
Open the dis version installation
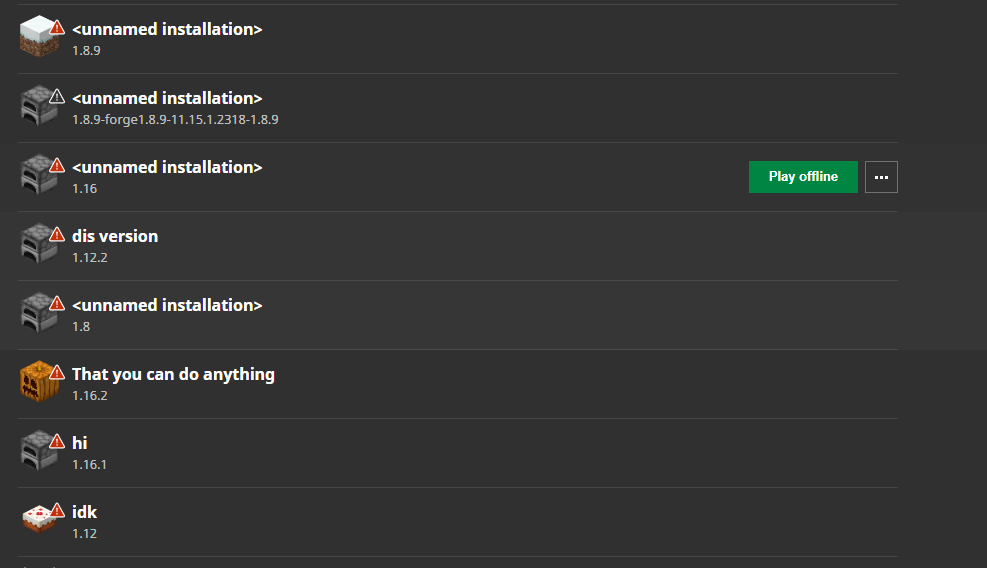pyautogui.click(x=115, y=237)
